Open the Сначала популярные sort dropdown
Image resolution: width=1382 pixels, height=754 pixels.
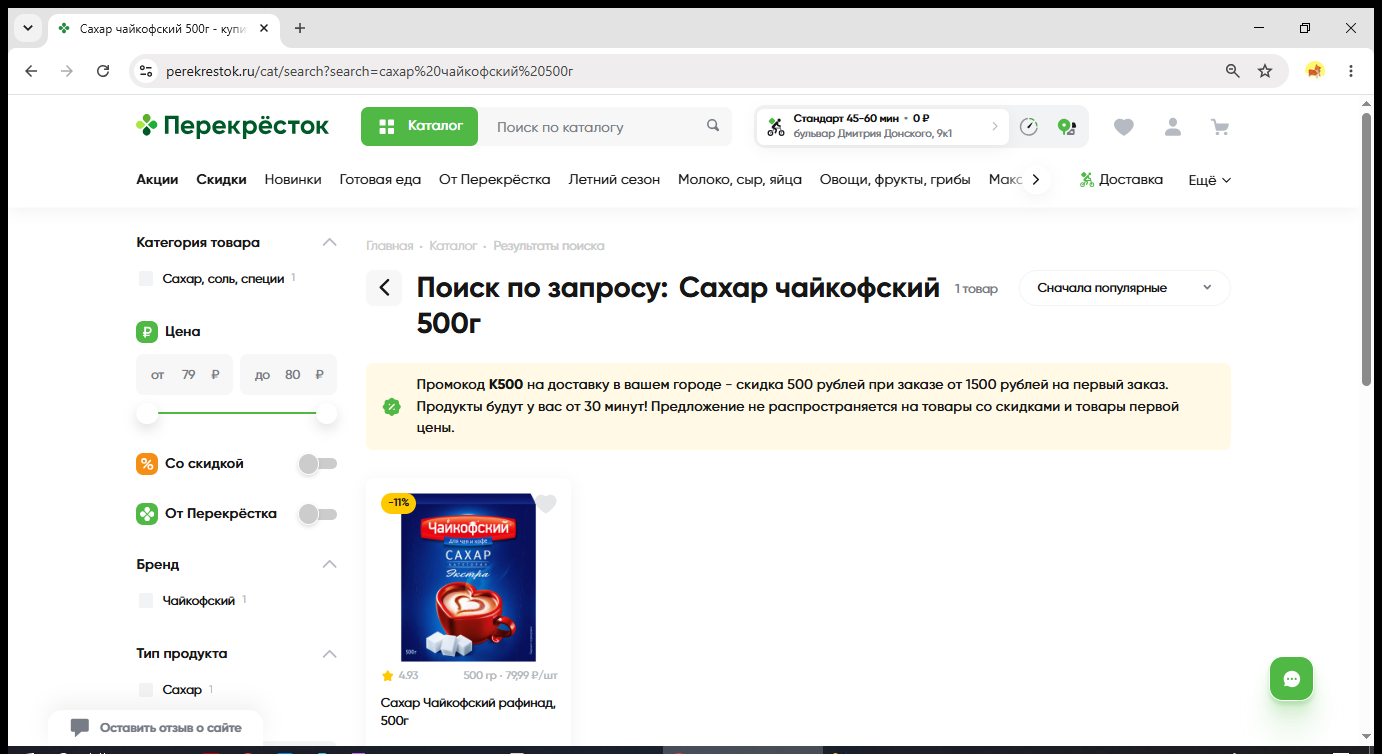click(x=1124, y=288)
